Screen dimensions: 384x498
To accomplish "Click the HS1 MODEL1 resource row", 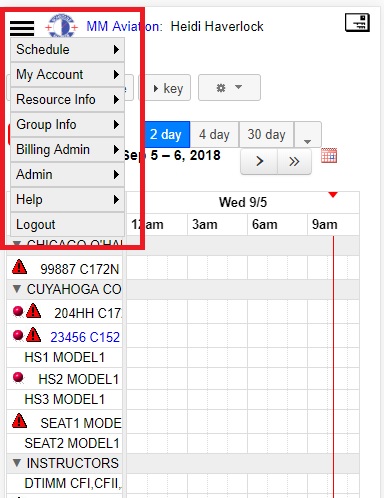I will [65, 357].
